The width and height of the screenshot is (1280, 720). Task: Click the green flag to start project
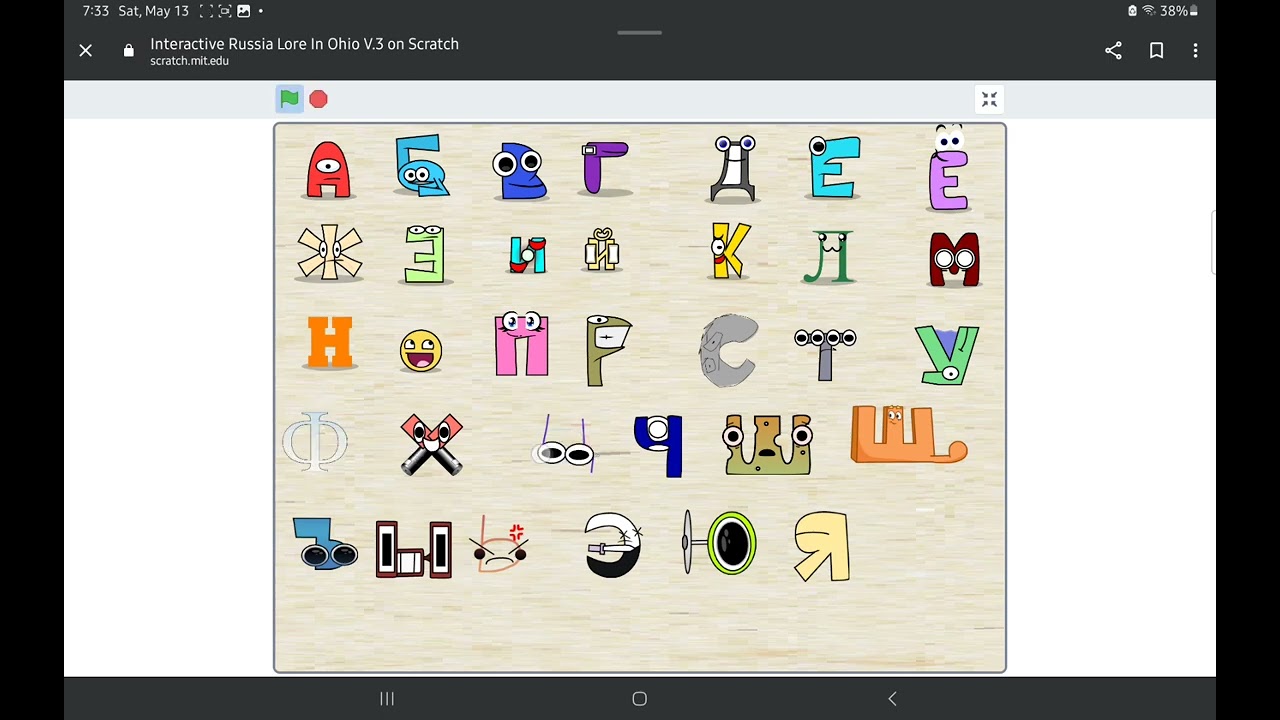point(289,99)
